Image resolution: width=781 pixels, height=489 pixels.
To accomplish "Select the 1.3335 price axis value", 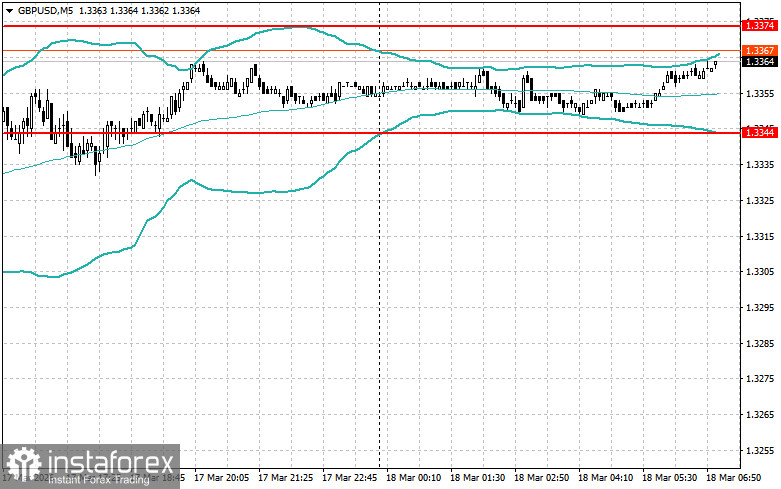I will tap(760, 165).
